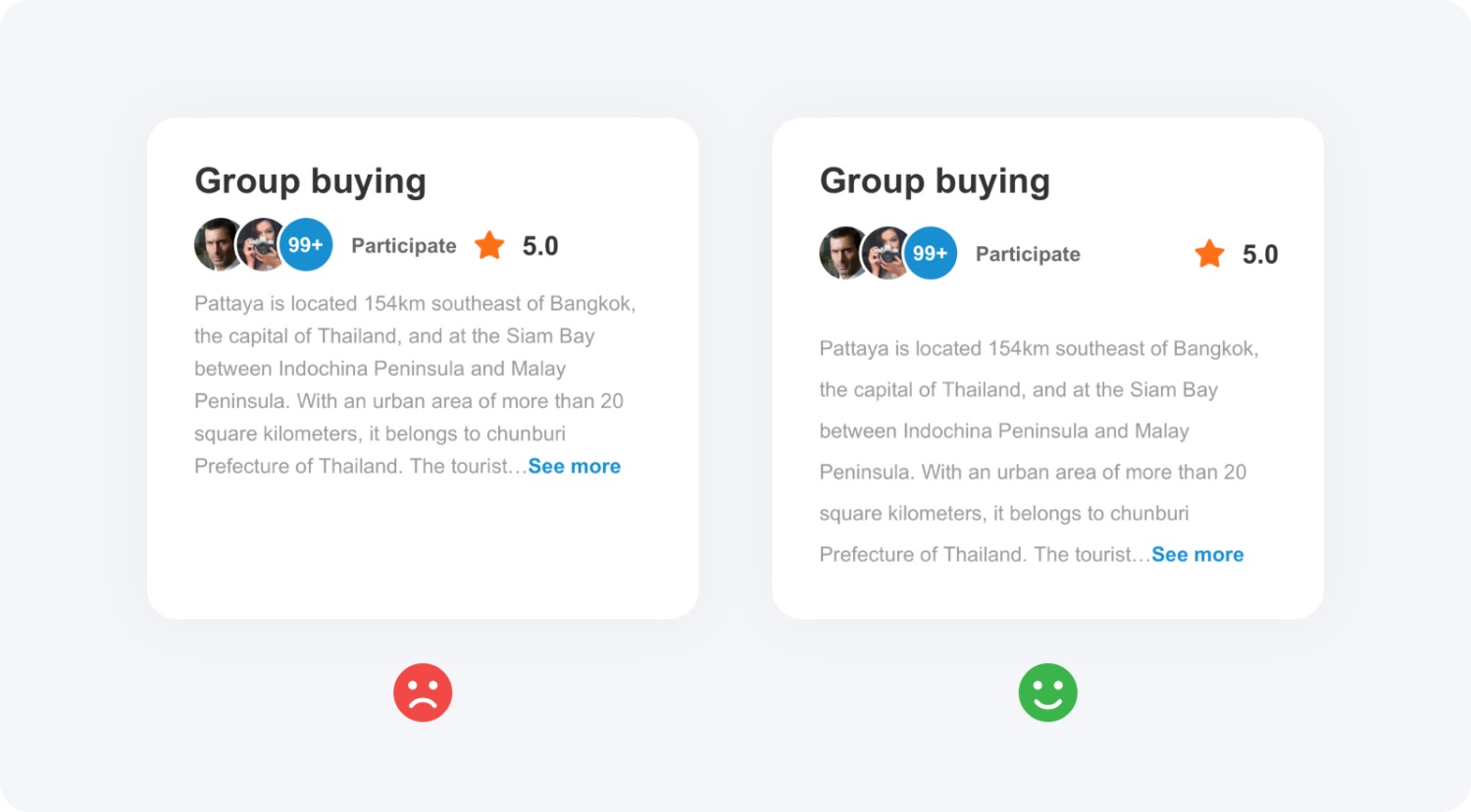Select the Group buying heading in left card
Screen dimensions: 1471x812
(x=310, y=181)
